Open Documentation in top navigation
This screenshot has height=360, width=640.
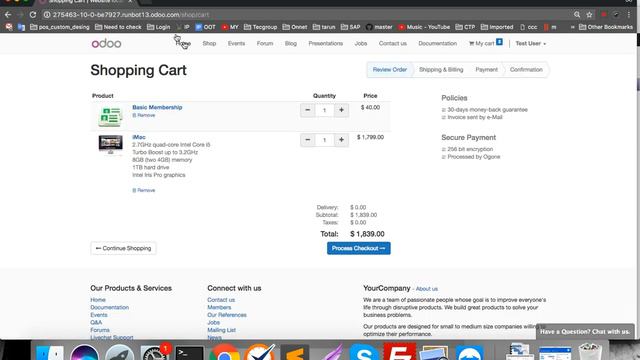pyautogui.click(x=438, y=43)
